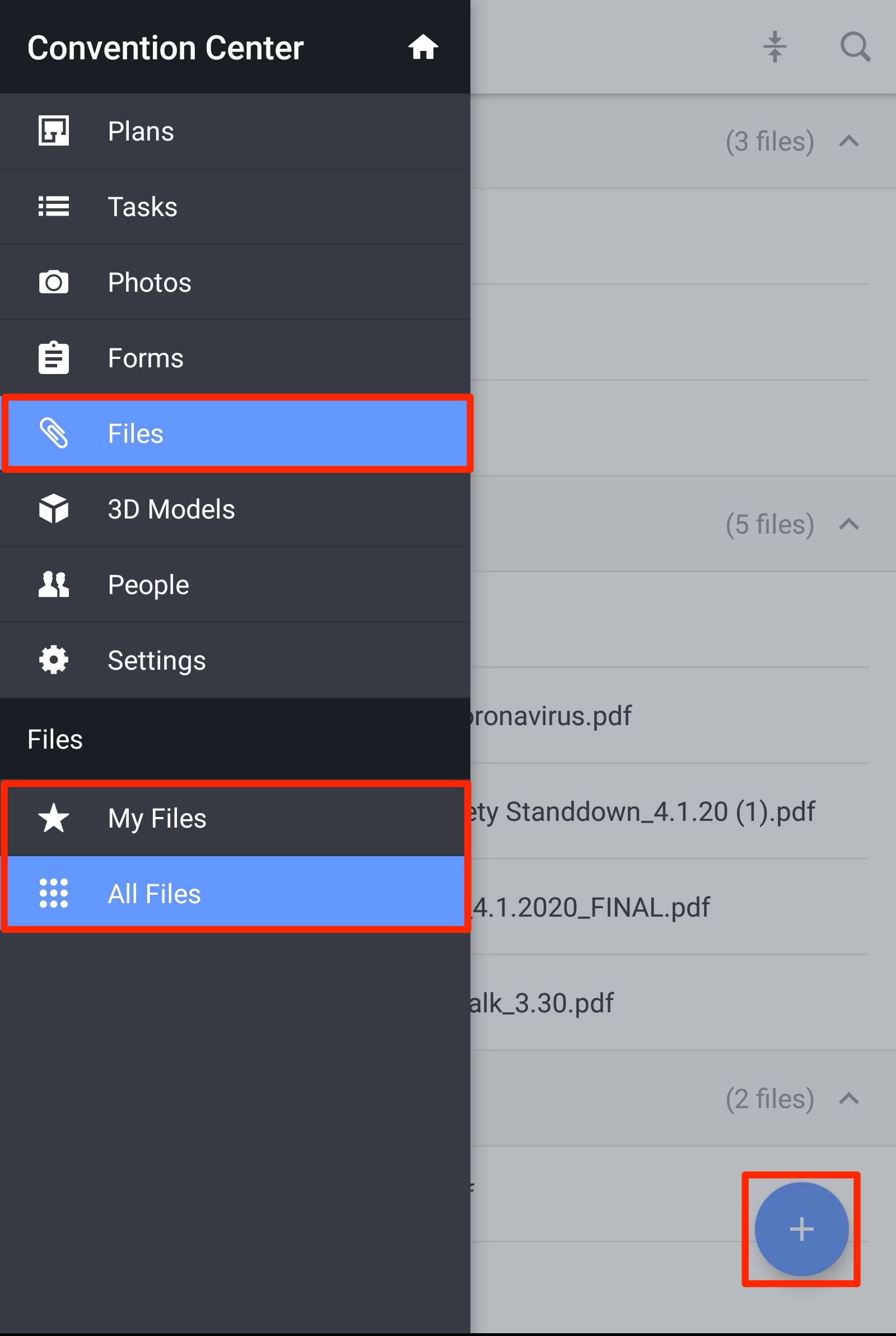Tap the home icon in the header
Screen dimensions: 896x1336
(x=424, y=48)
